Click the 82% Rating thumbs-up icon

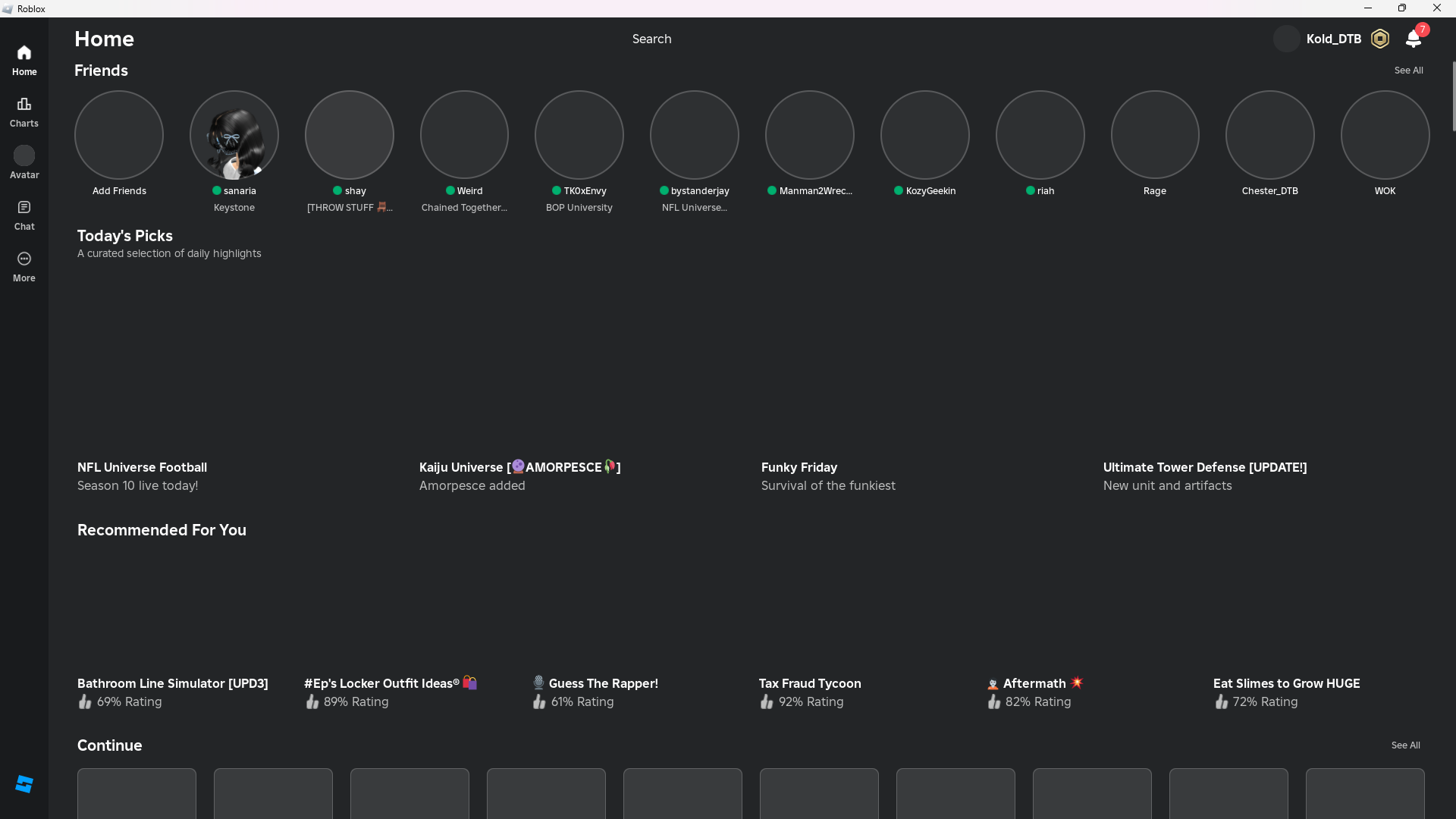[x=993, y=701]
